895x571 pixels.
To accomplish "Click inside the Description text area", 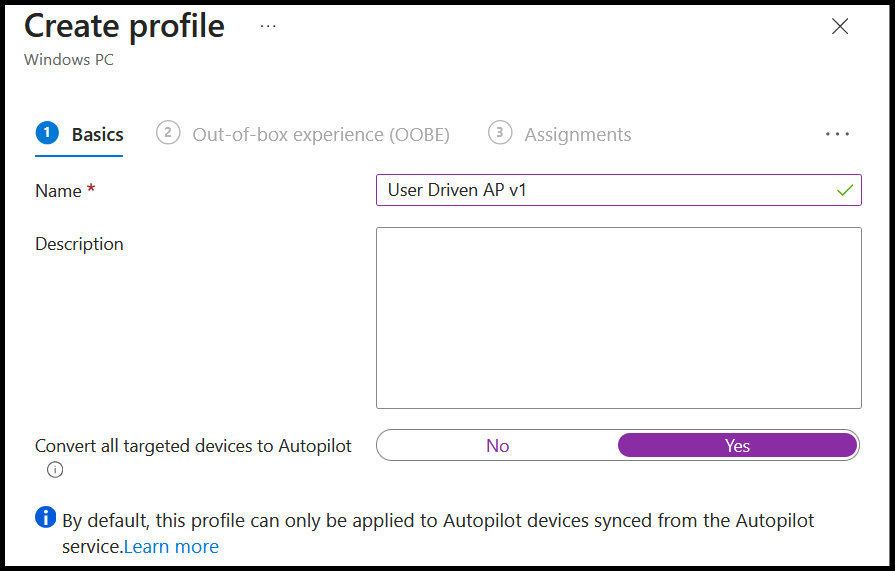I will pos(619,318).
